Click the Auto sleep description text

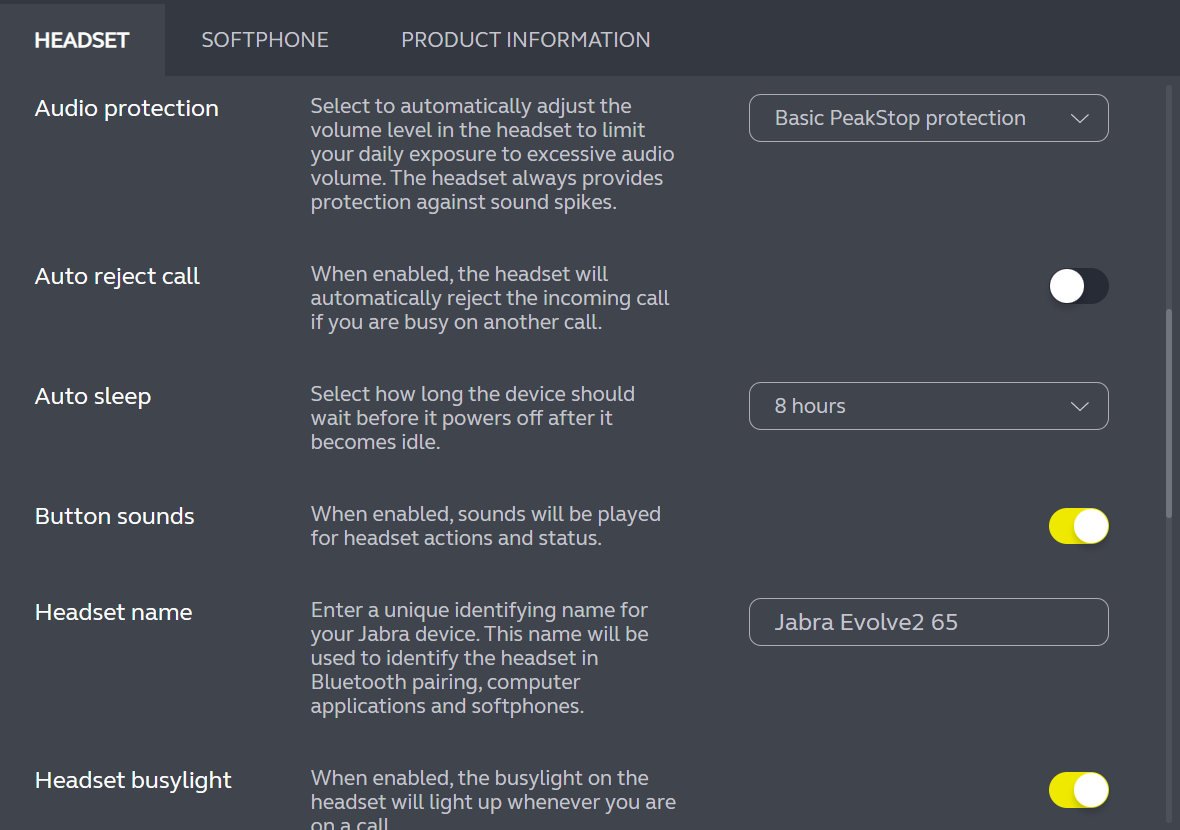pos(473,418)
